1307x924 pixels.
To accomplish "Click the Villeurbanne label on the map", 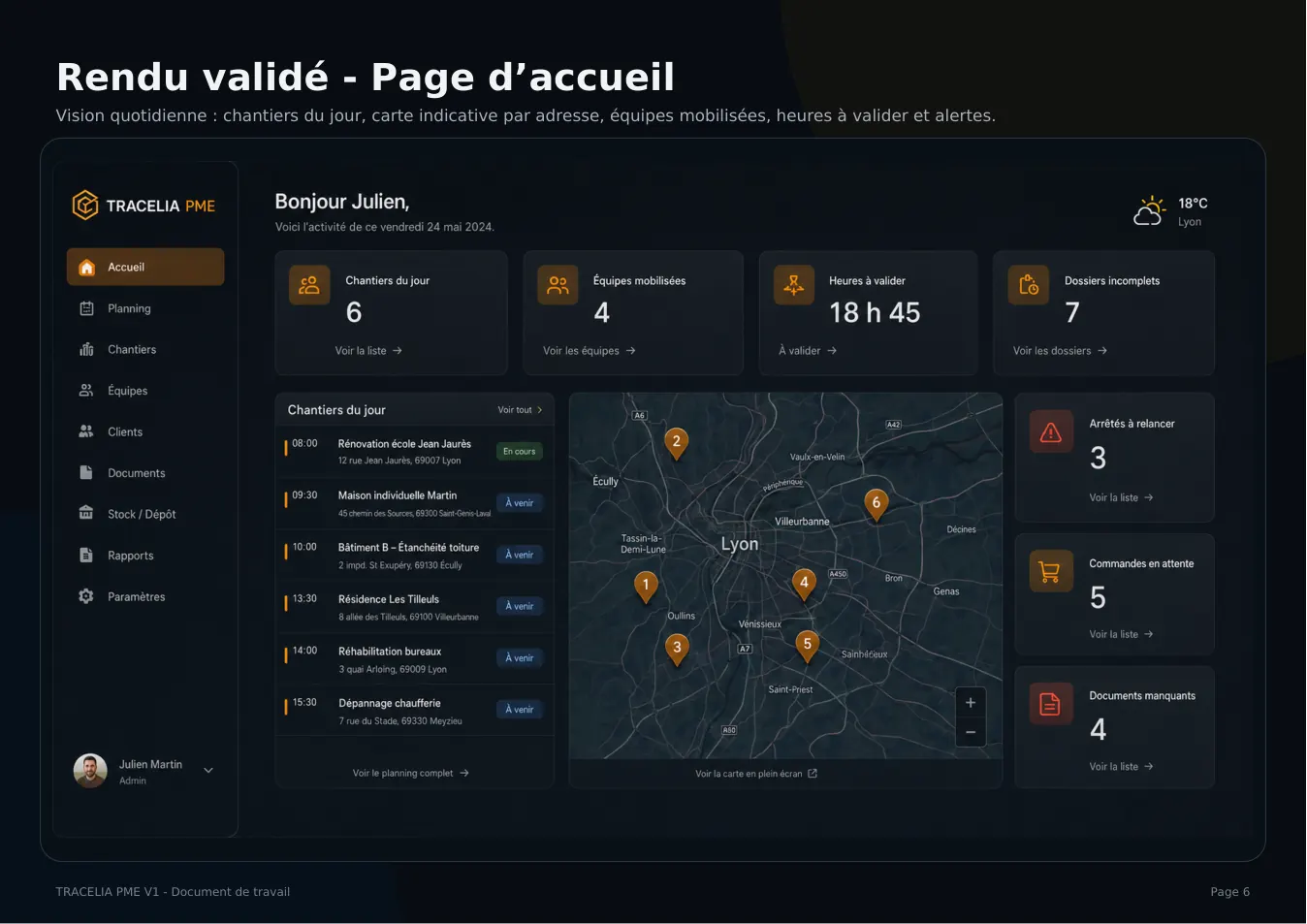I will (802, 522).
